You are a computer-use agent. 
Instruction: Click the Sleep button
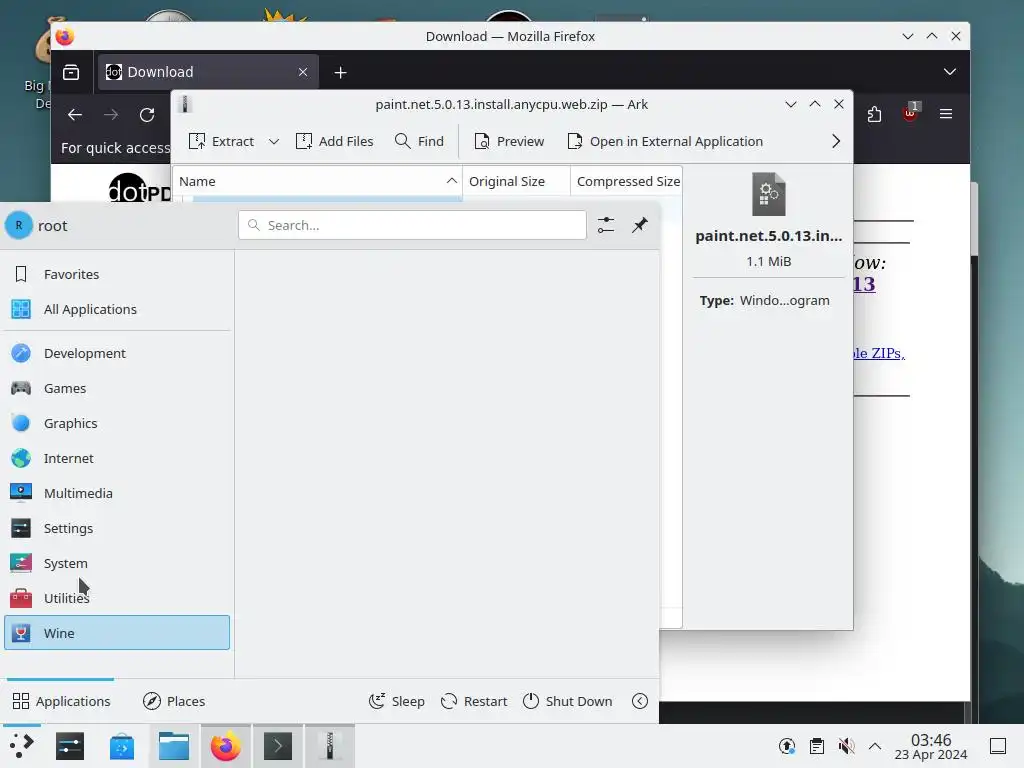coord(397,701)
